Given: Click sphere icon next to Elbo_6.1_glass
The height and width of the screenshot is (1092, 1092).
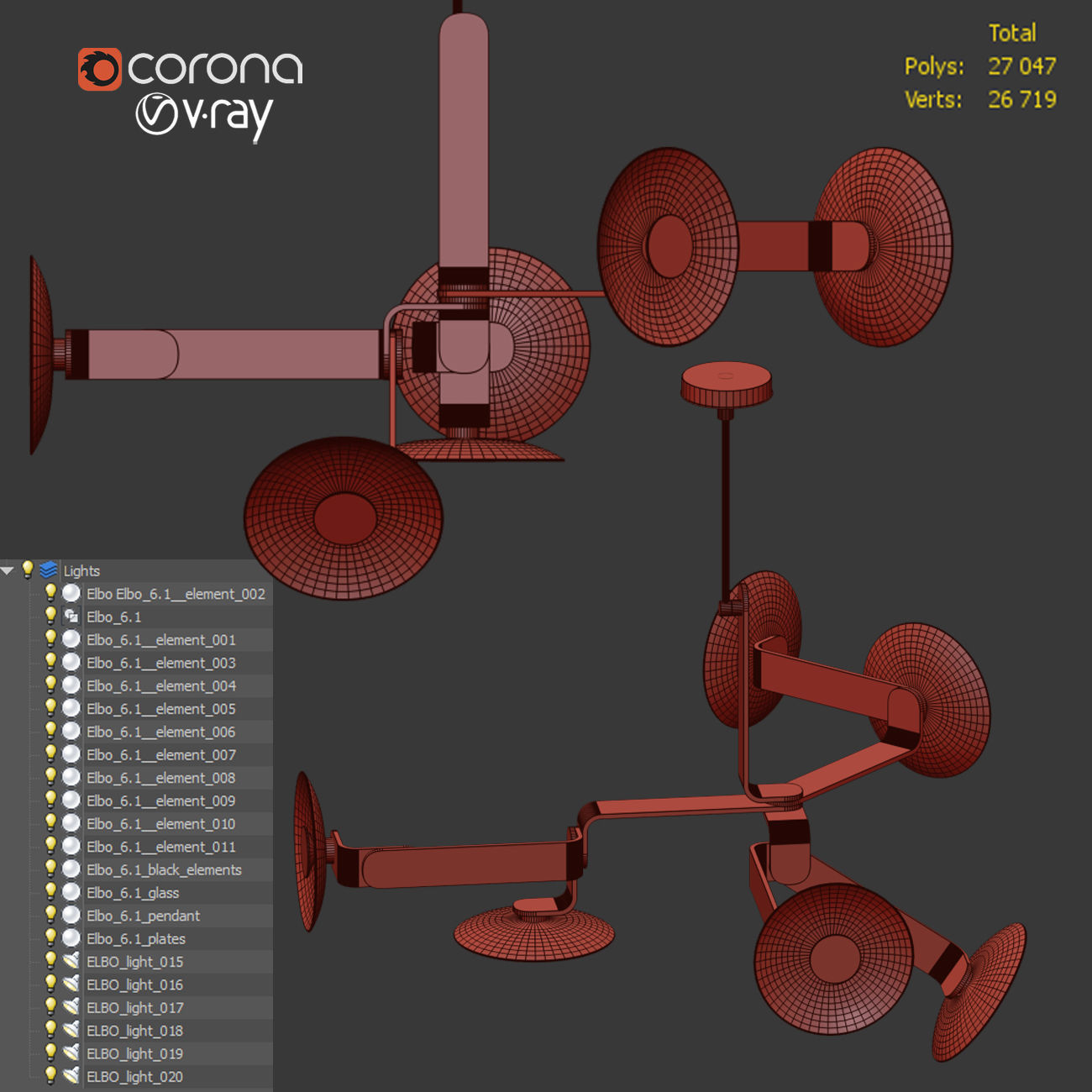Looking at the screenshot, I should point(71,893).
